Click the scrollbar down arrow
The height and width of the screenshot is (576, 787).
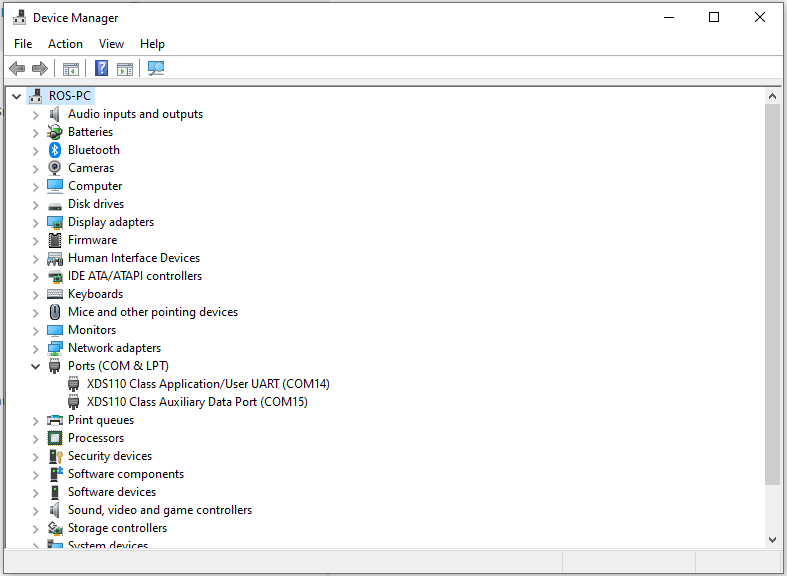tap(772, 540)
